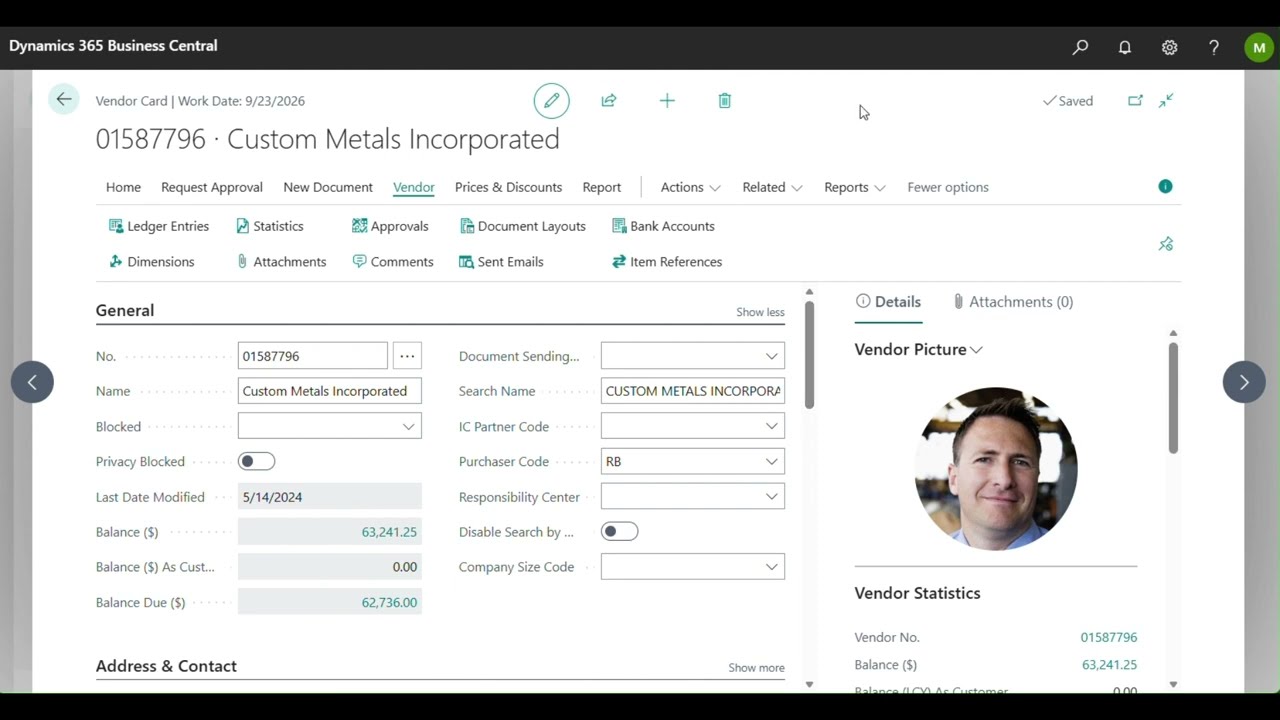Open Approvals
The width and height of the screenshot is (1280, 720).
[390, 226]
